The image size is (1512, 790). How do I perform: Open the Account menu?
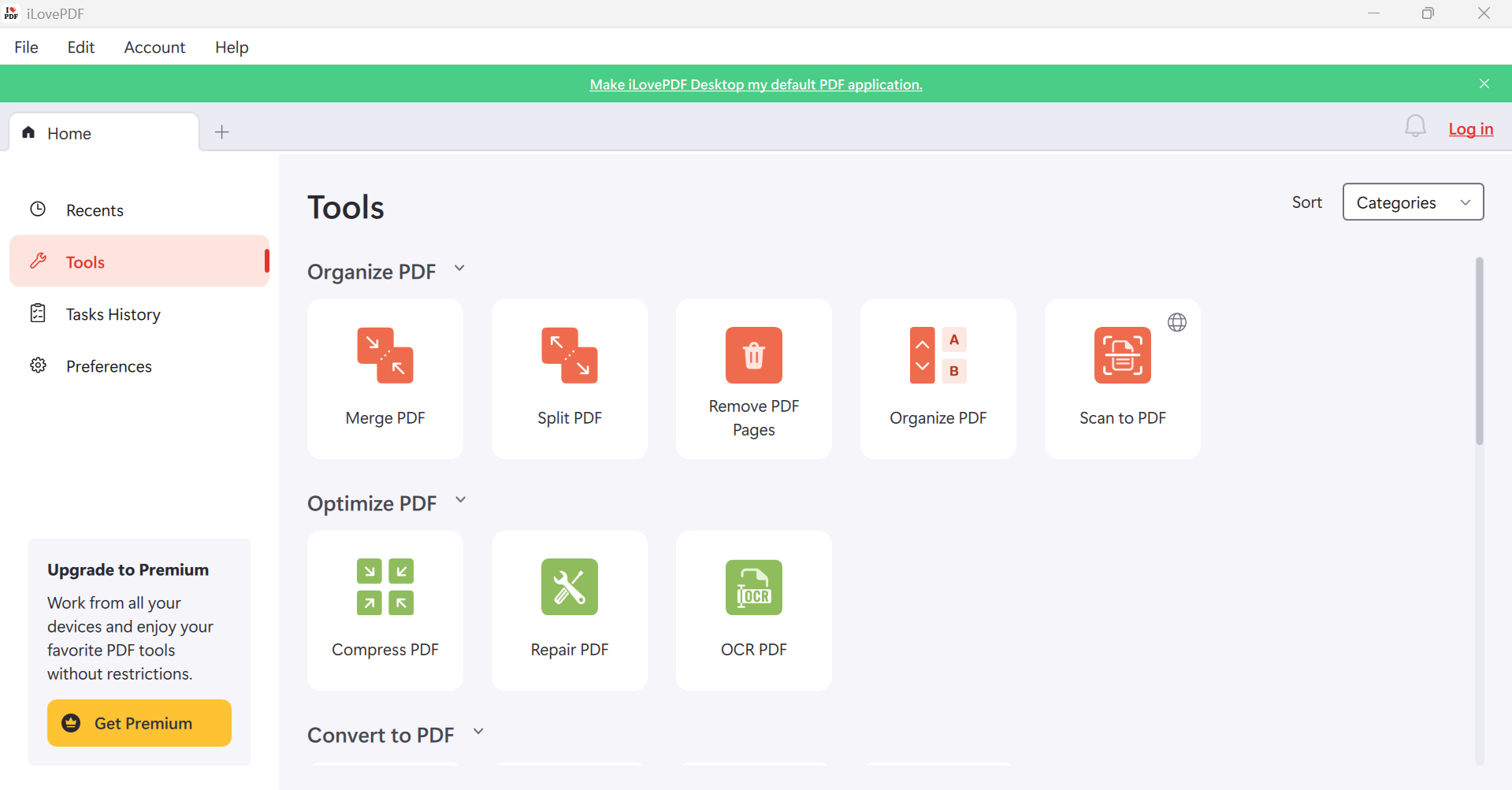[154, 47]
